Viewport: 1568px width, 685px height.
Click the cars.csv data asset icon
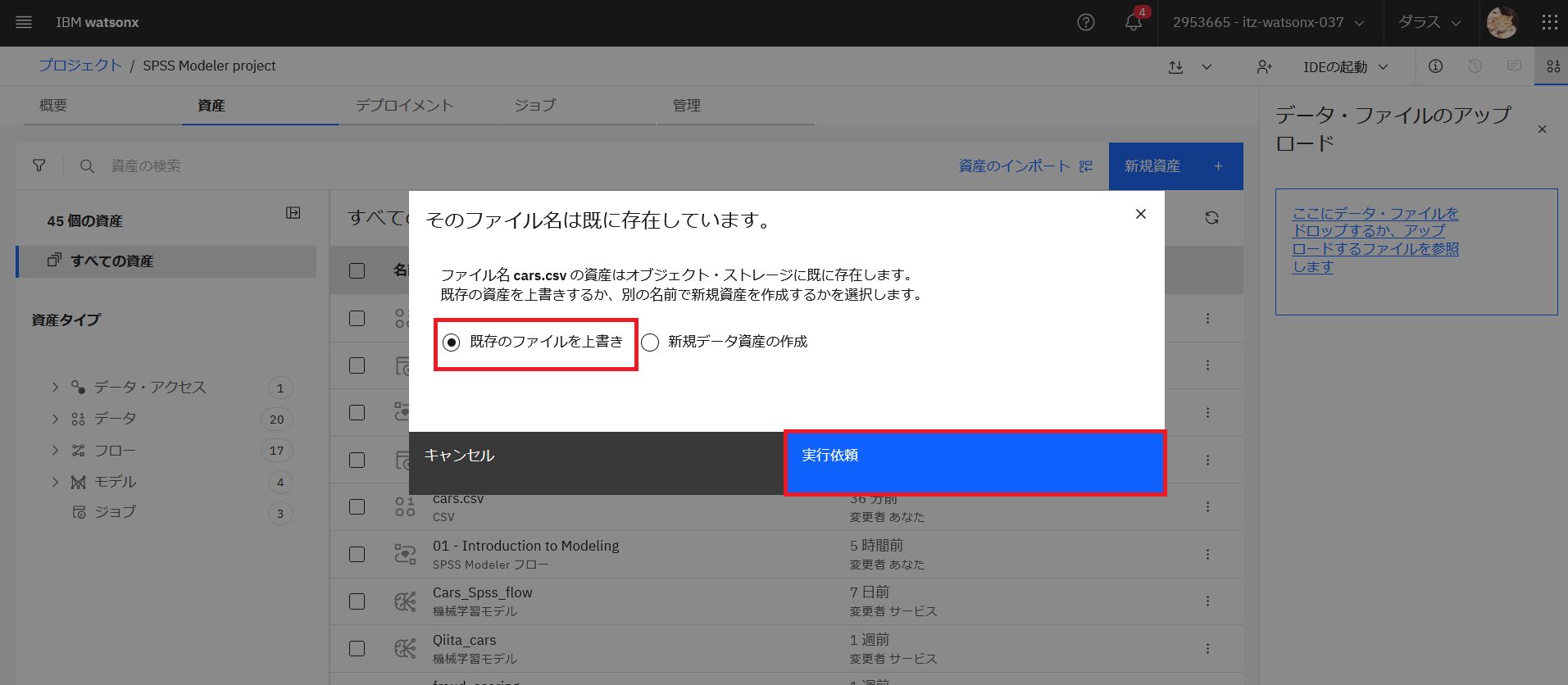(405, 507)
